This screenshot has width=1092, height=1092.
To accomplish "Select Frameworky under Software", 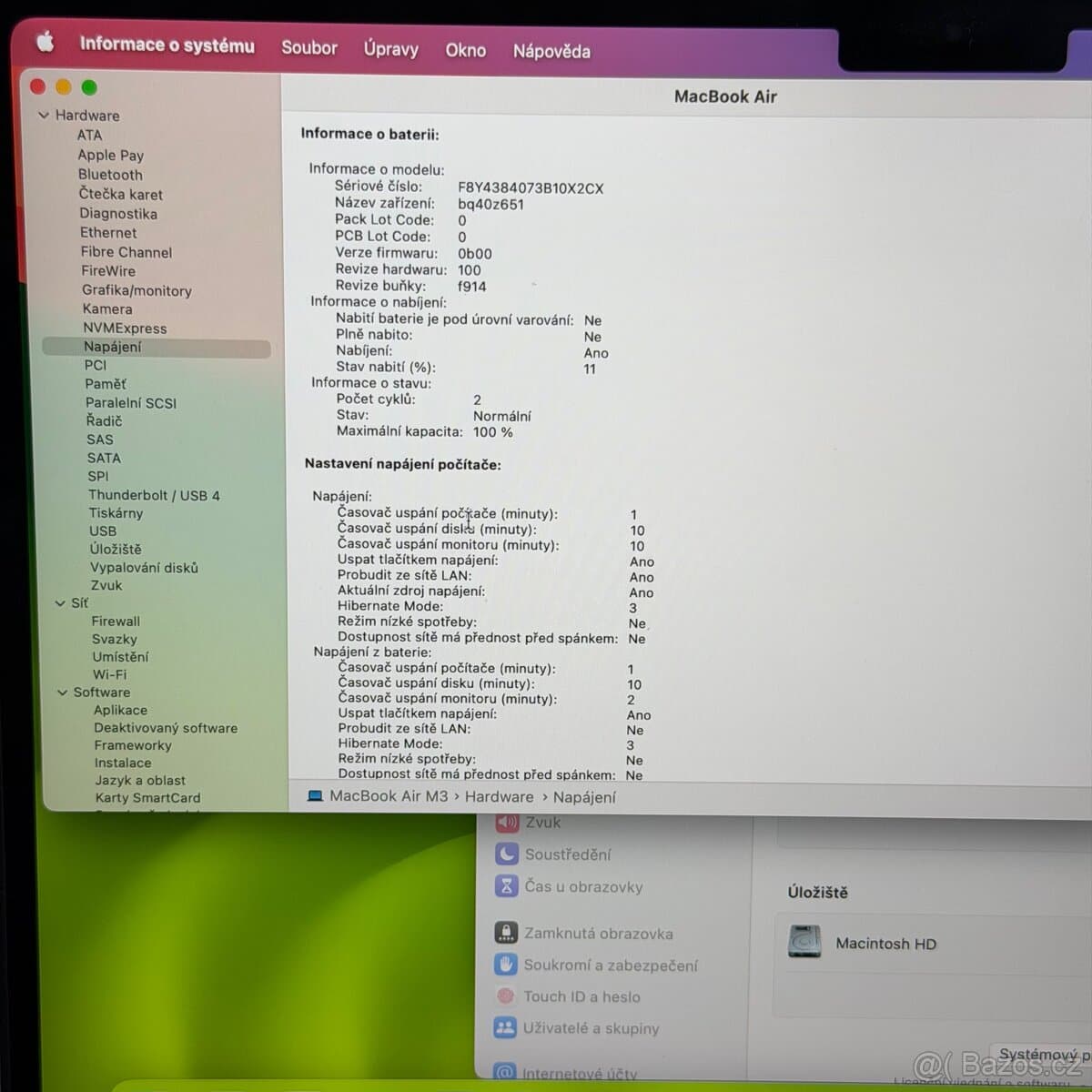I will click(x=133, y=745).
